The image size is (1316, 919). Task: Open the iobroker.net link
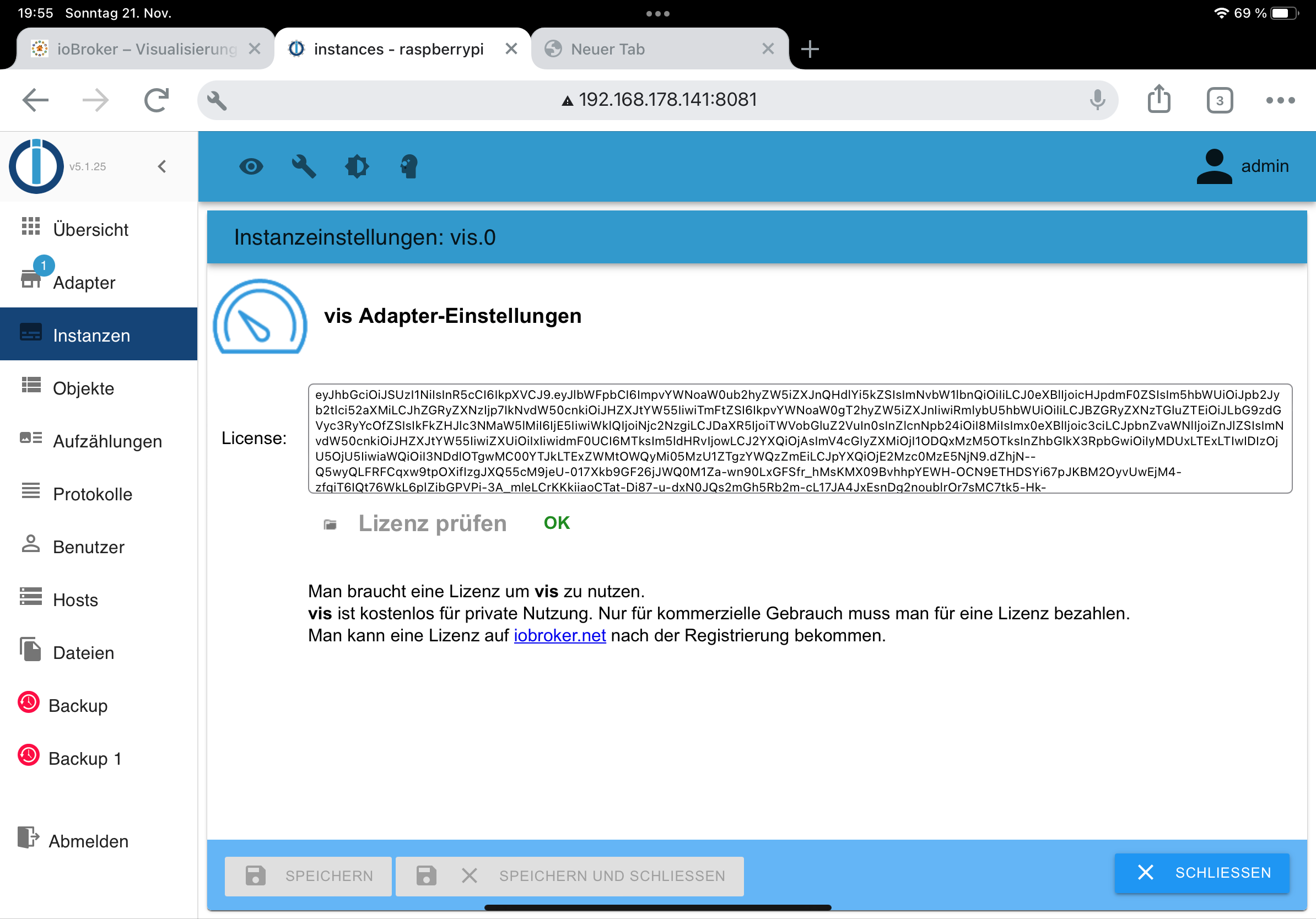559,635
